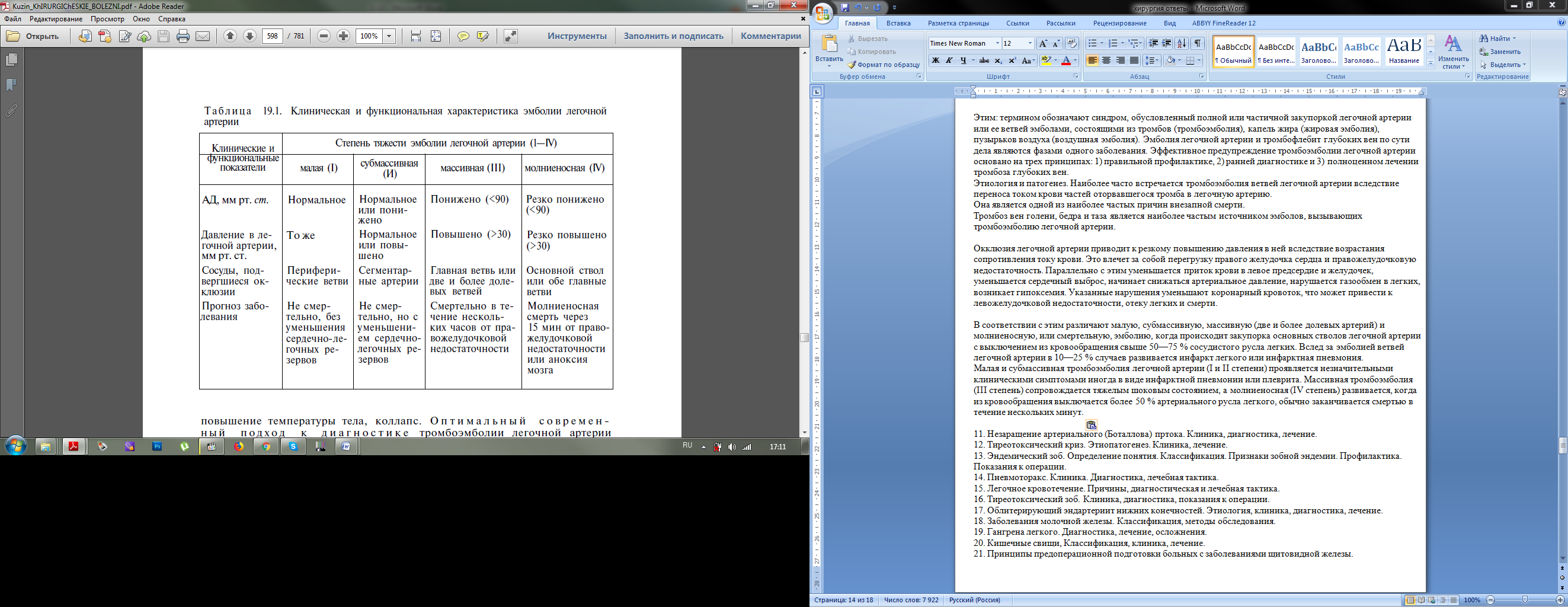
Task: Toggle Bold (Ж) formatting in Word
Action: (x=936, y=60)
